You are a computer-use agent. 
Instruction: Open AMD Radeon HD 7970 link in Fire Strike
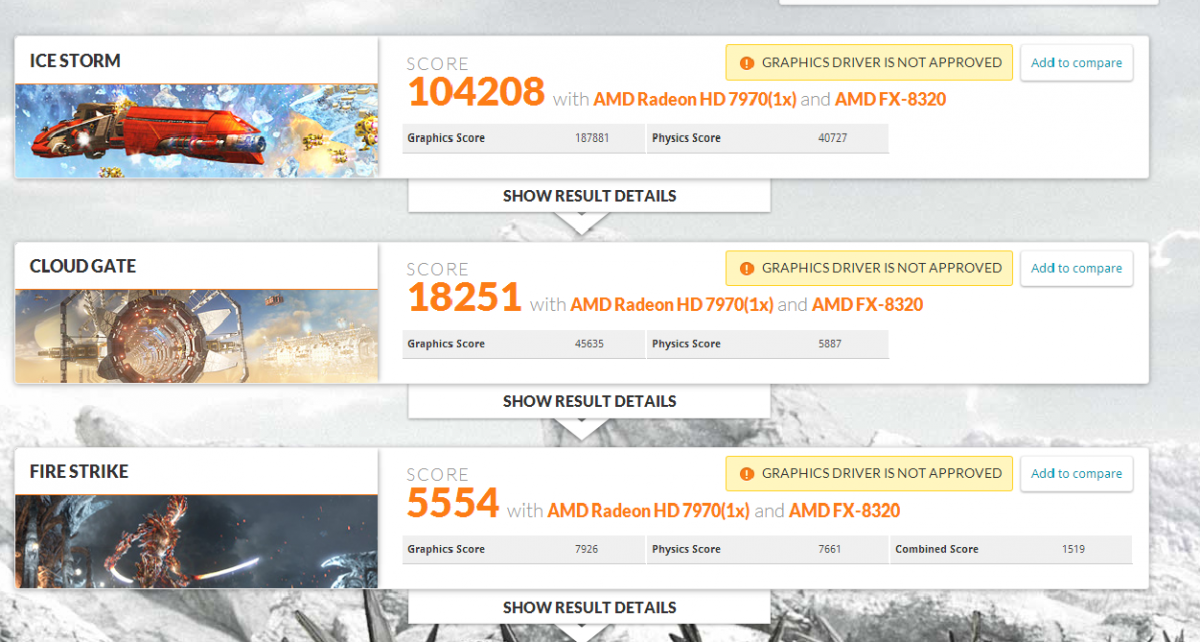[x=649, y=510]
